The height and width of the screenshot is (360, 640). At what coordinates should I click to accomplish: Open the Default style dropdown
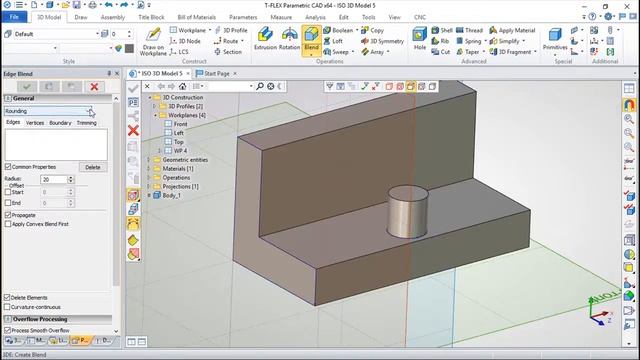[97, 34]
